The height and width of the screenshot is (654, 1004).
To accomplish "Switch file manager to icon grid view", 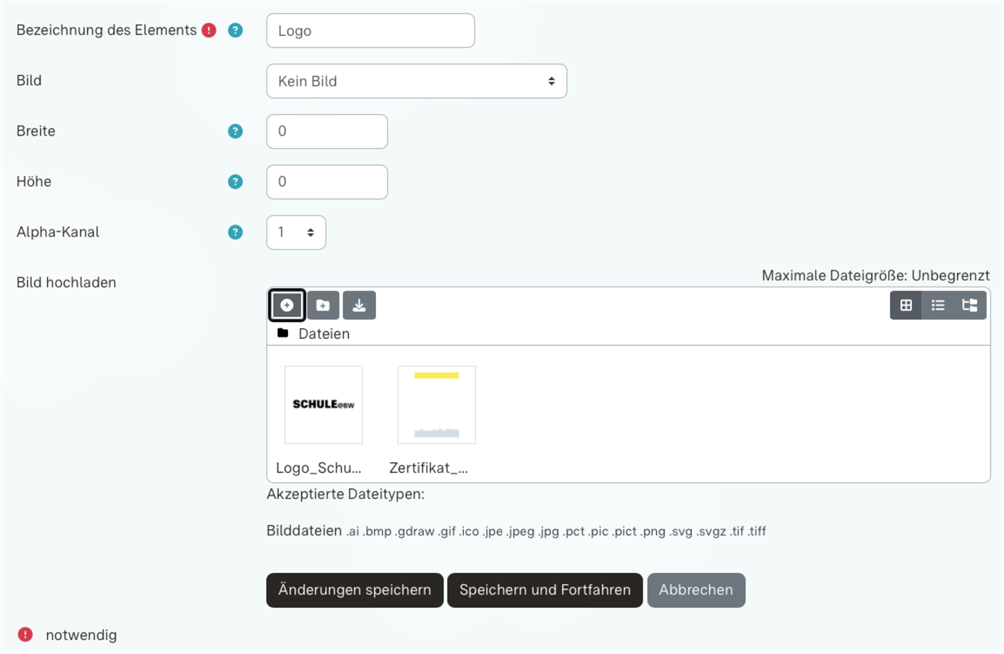I will click(906, 305).
